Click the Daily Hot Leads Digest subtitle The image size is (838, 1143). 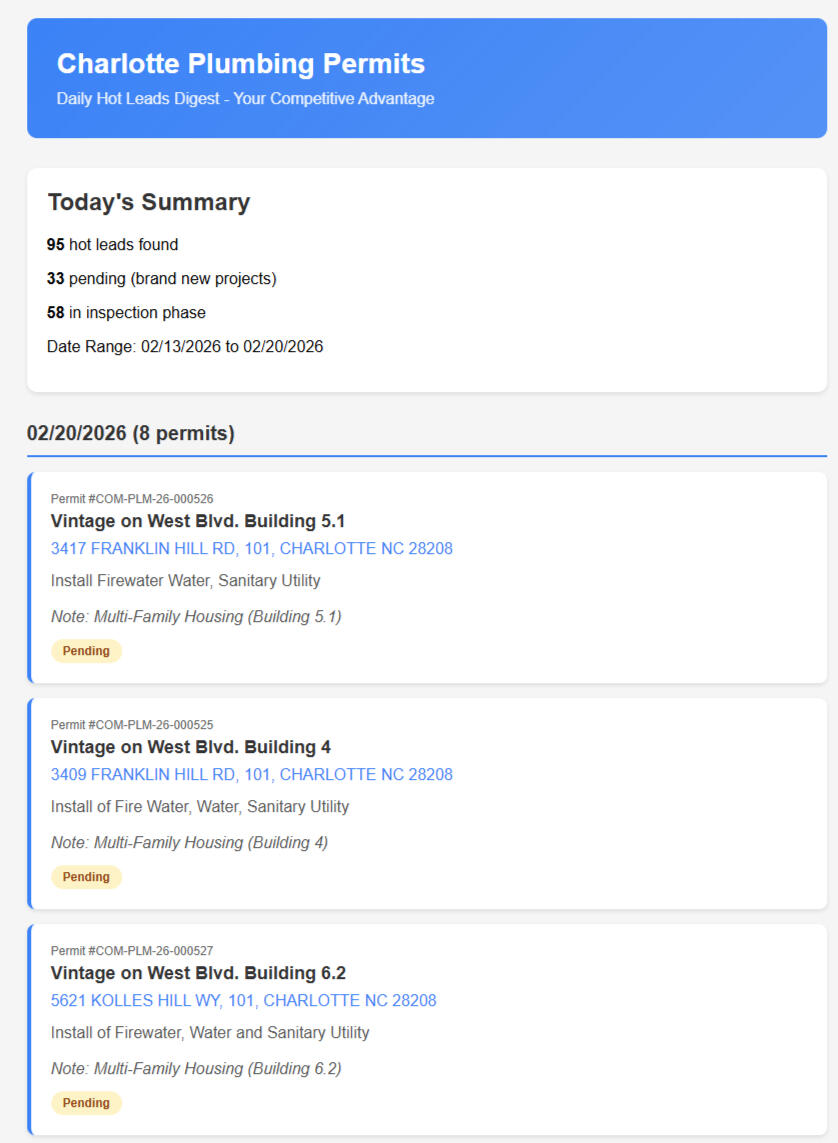tap(245, 99)
